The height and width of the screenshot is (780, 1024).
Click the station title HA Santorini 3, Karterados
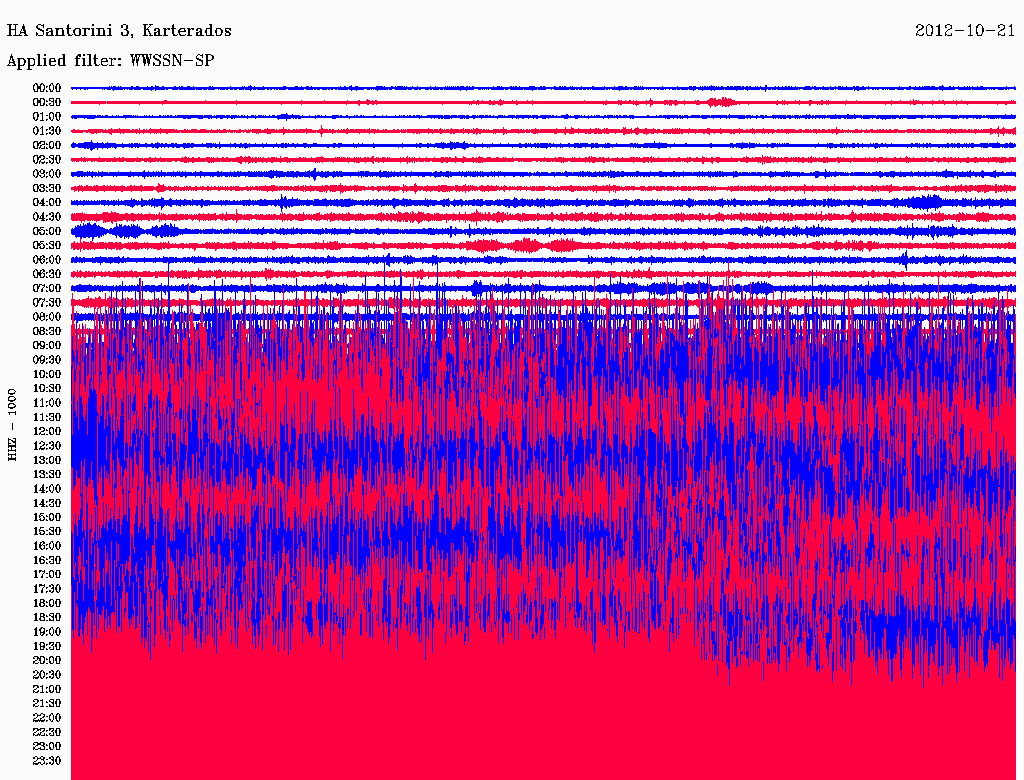[119, 31]
